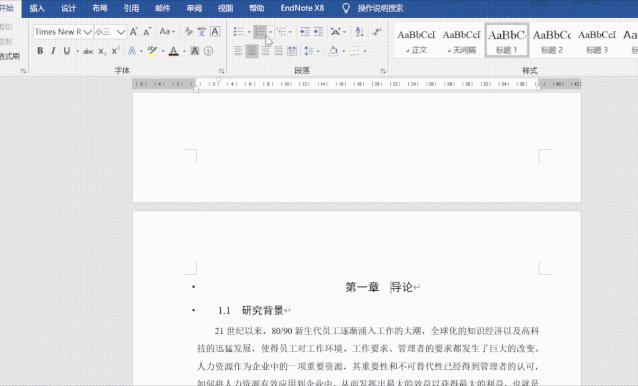Apply yellow text highlight color
638x386 pixels.
click(153, 51)
